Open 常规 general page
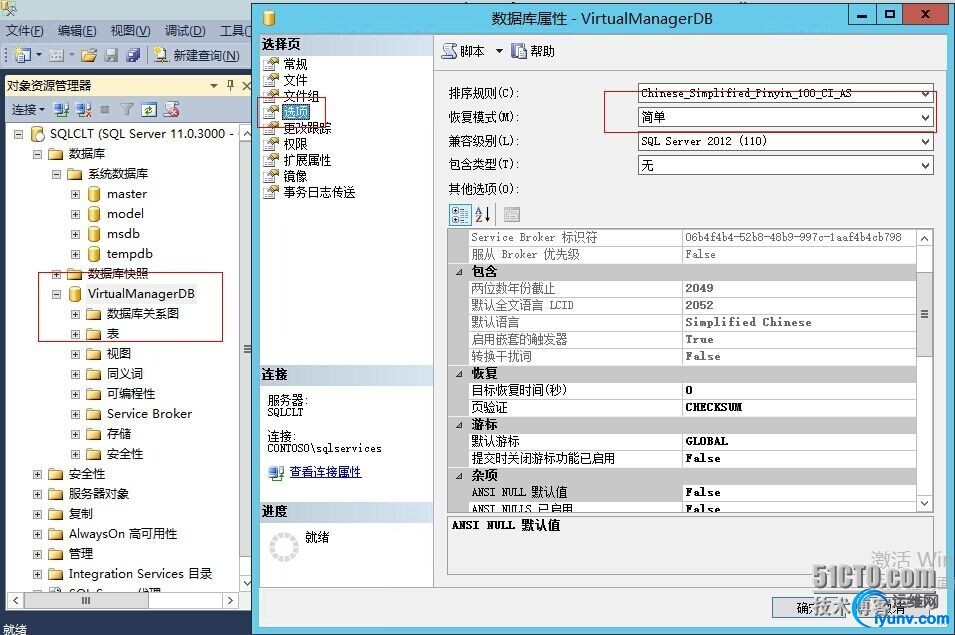 click(295, 64)
